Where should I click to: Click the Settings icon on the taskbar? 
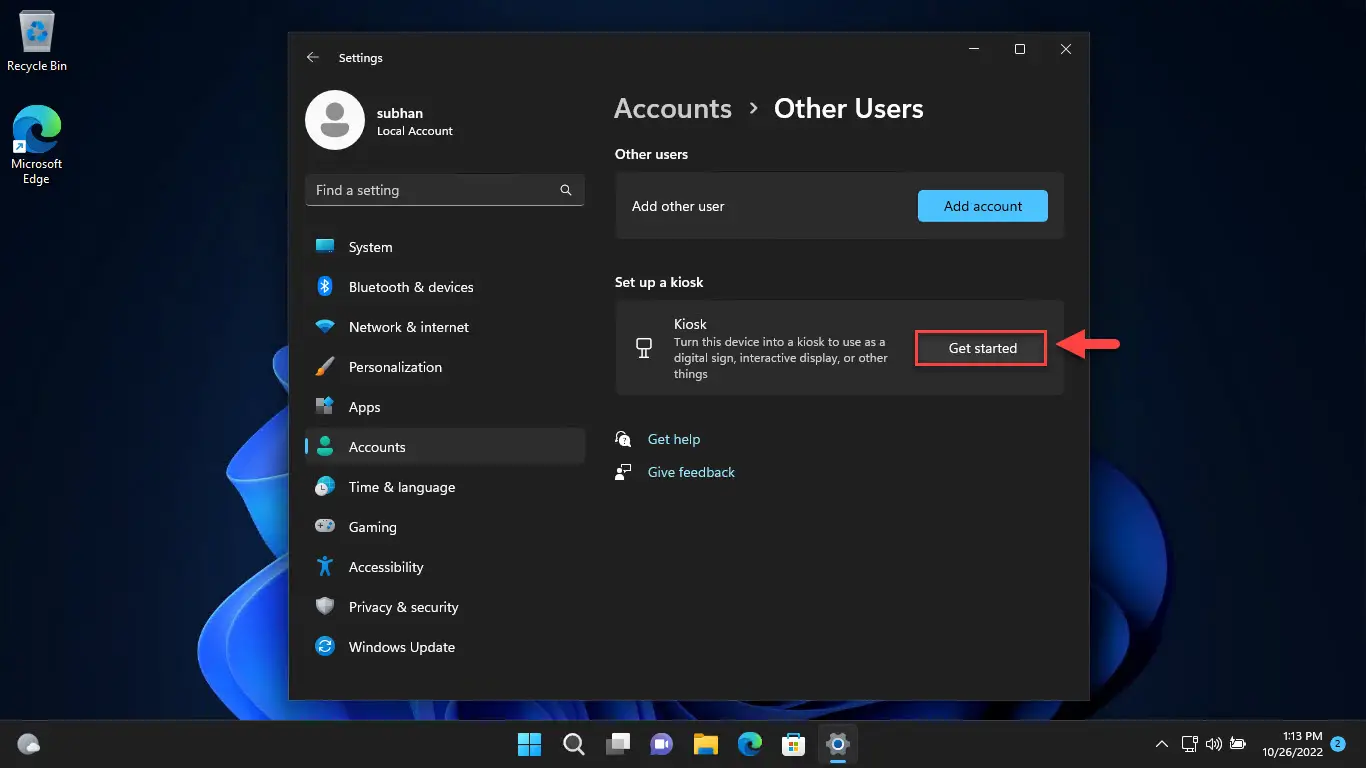click(838, 744)
